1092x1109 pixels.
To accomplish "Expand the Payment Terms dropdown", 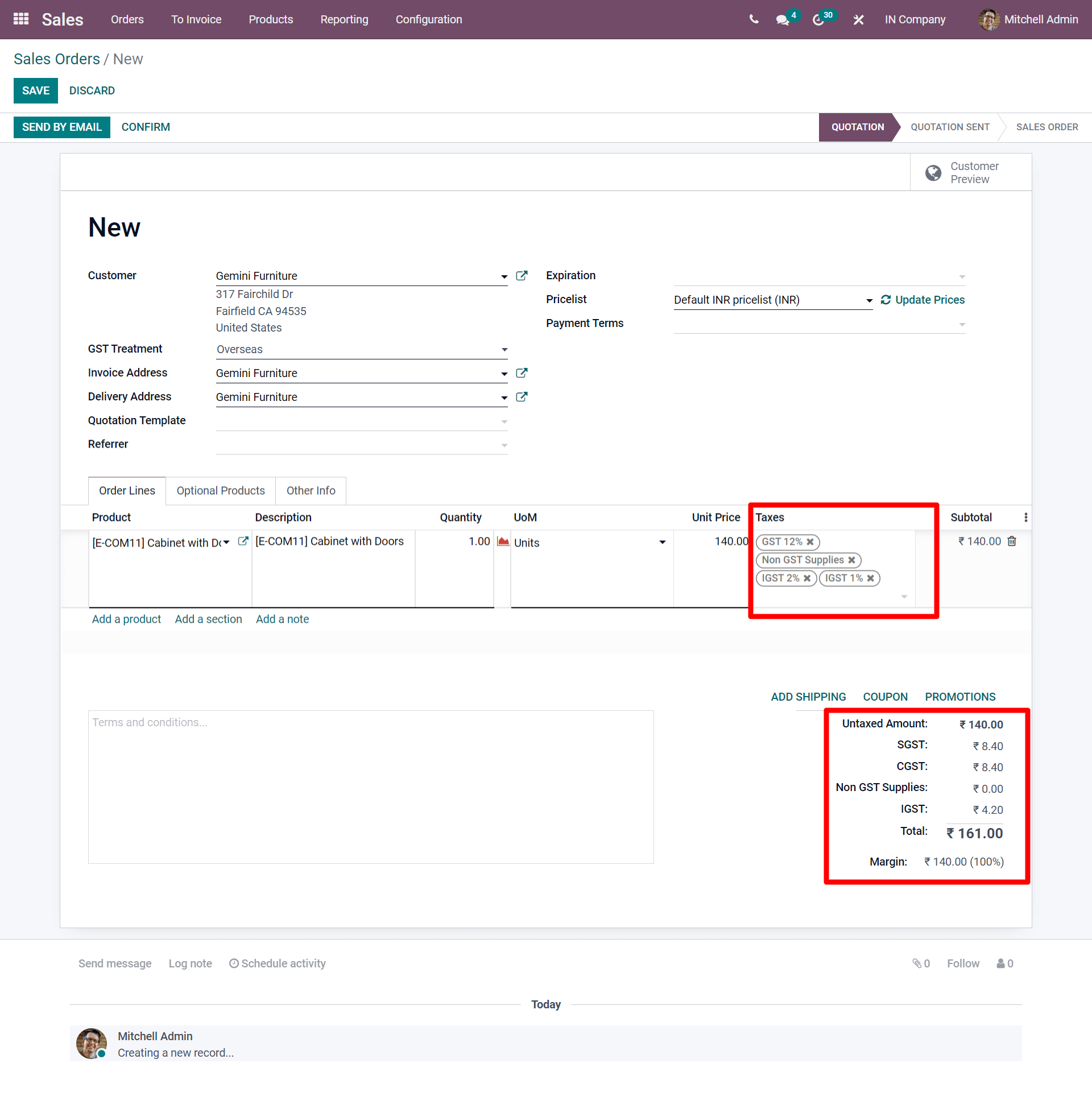I will (x=961, y=322).
